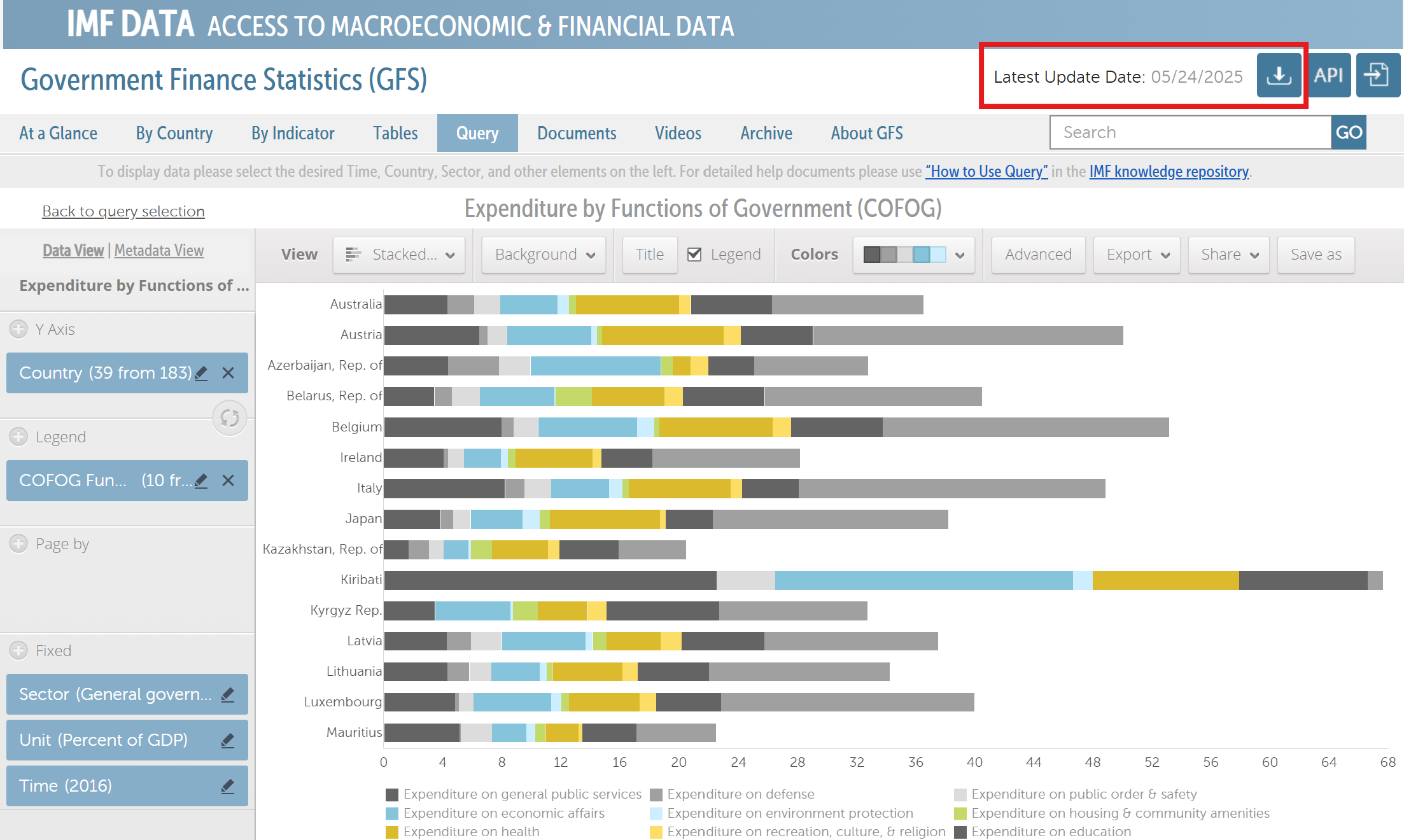This screenshot has height=840, width=1404.
Task: Switch to the By Country tab
Action: coord(174,133)
